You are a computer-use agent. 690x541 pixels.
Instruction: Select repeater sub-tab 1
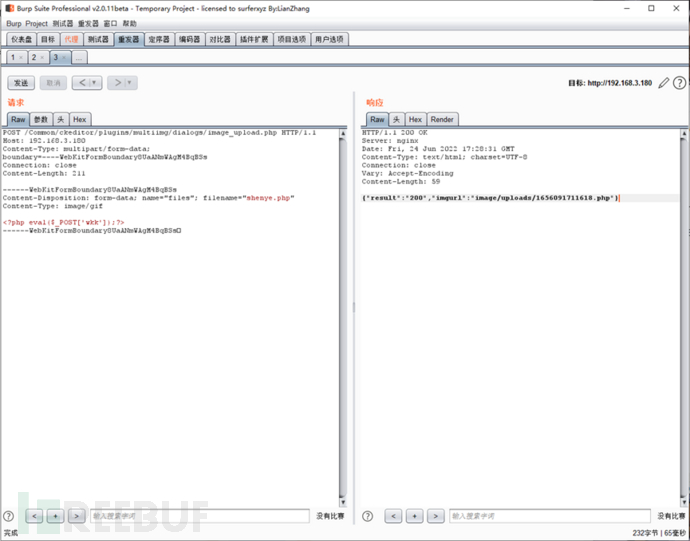[13, 57]
